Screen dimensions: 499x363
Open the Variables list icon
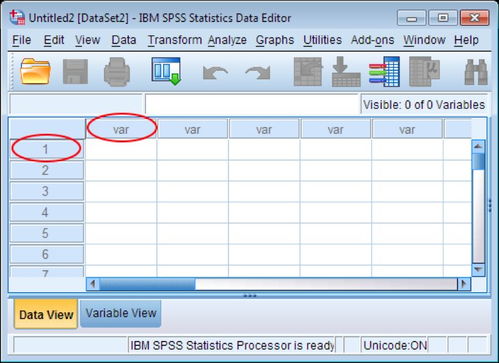384,72
